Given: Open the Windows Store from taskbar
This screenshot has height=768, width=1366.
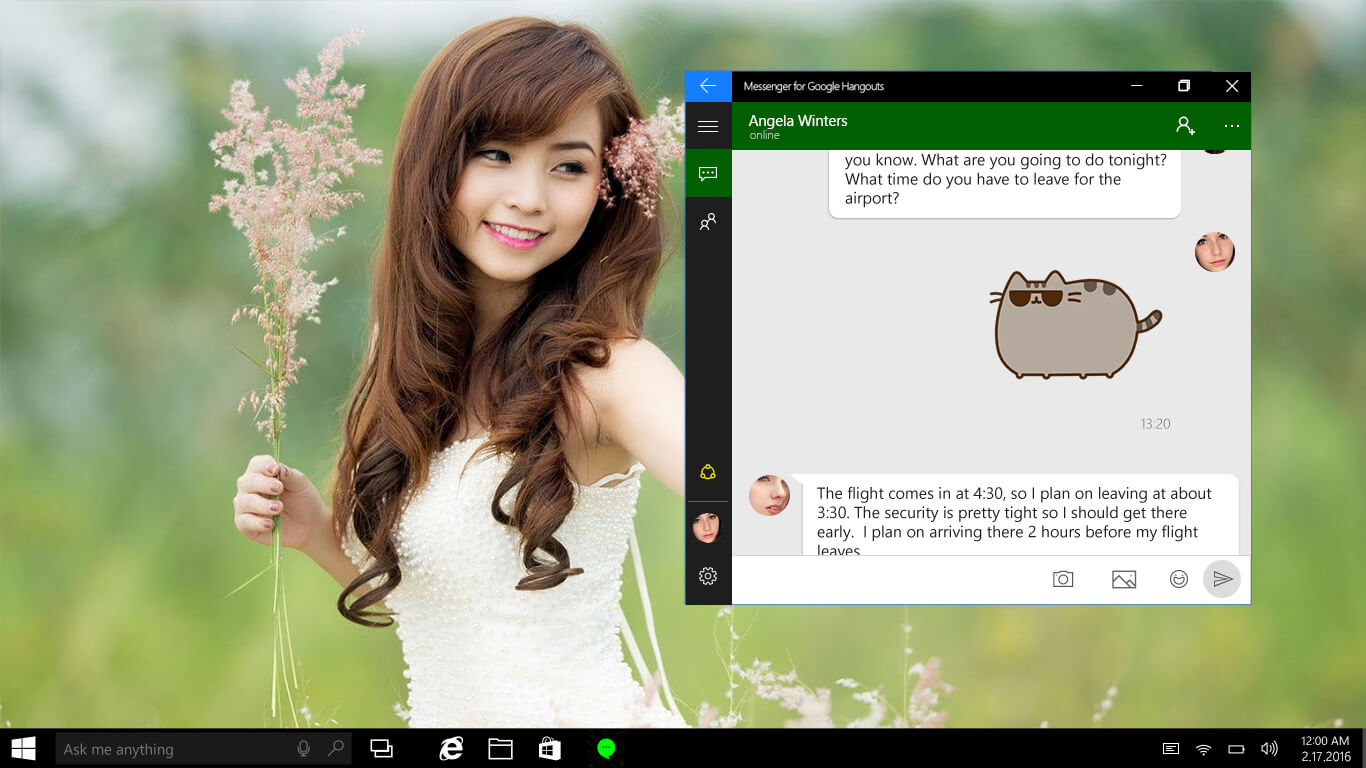Looking at the screenshot, I should (549, 748).
